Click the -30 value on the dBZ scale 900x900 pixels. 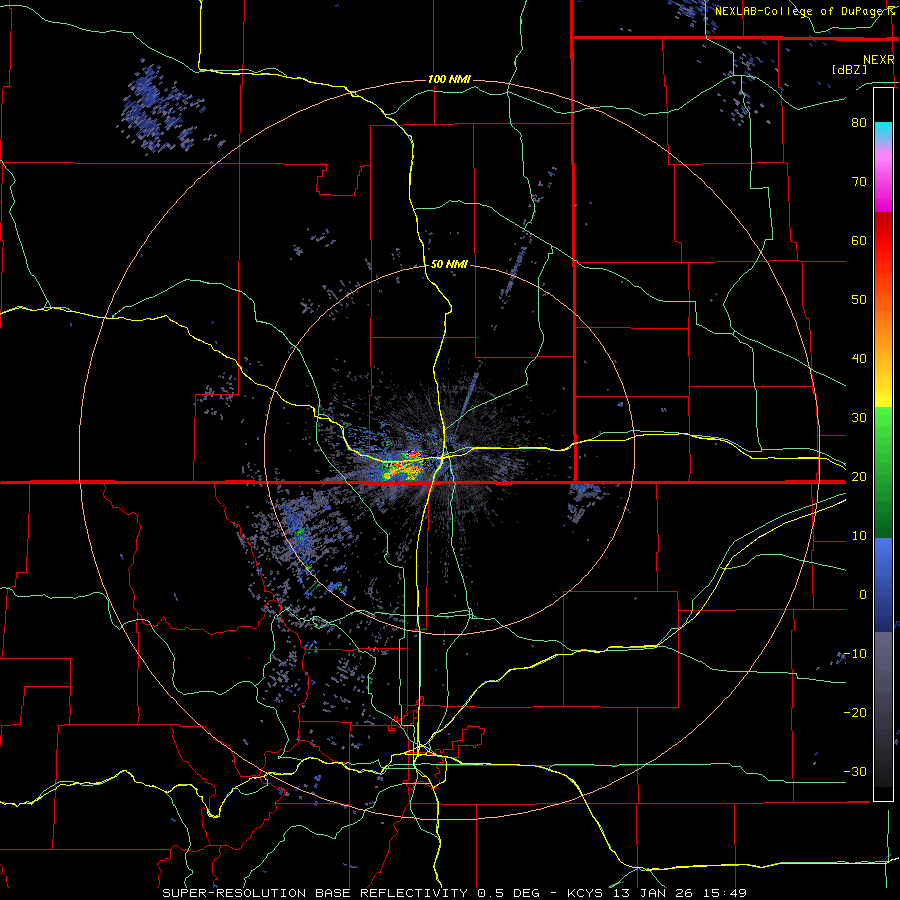click(855, 771)
